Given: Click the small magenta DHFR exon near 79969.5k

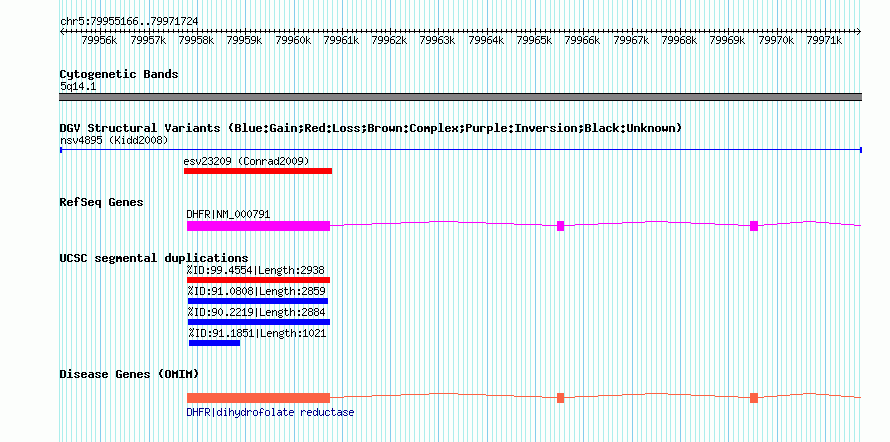Looking at the screenshot, I should click(x=754, y=226).
